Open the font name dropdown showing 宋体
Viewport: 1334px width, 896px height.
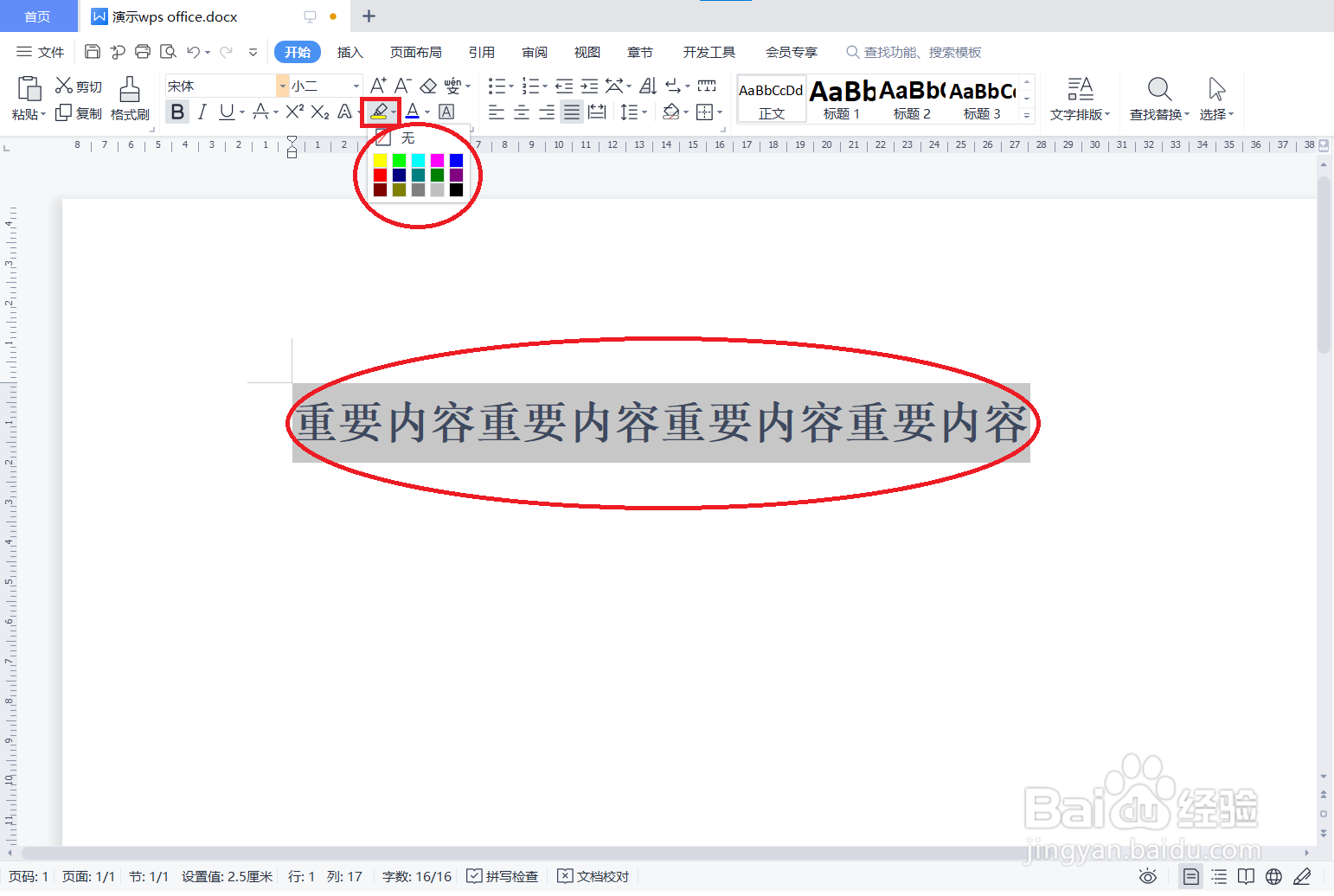[x=282, y=85]
